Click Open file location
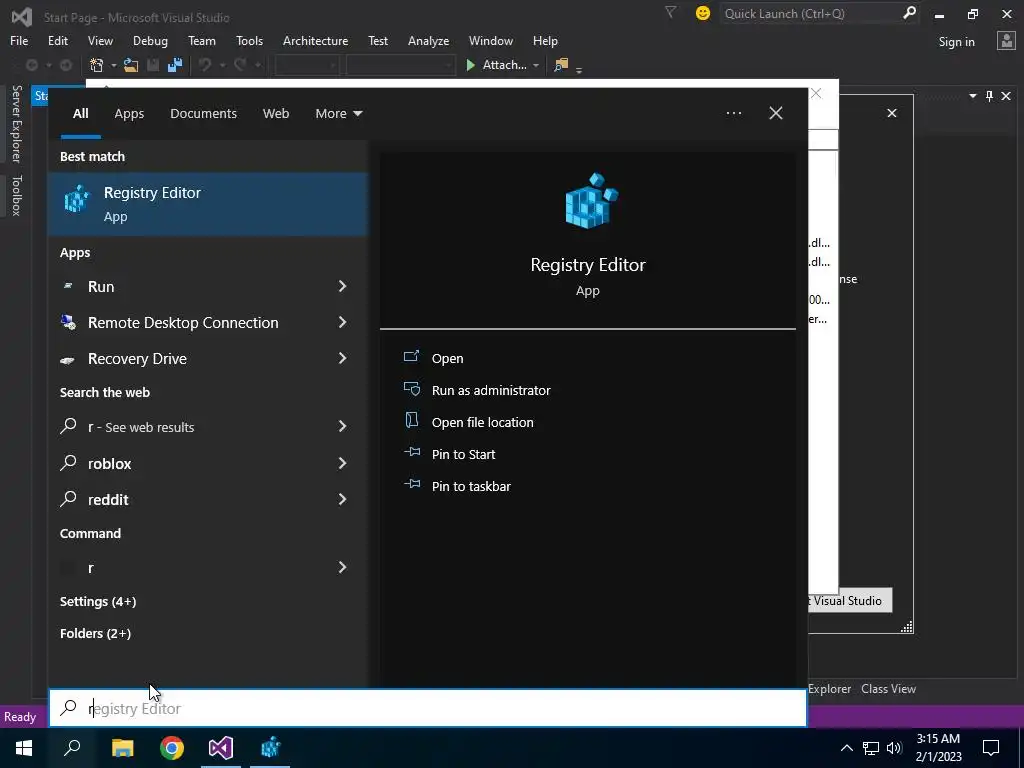The width and height of the screenshot is (1024, 768). tap(483, 422)
